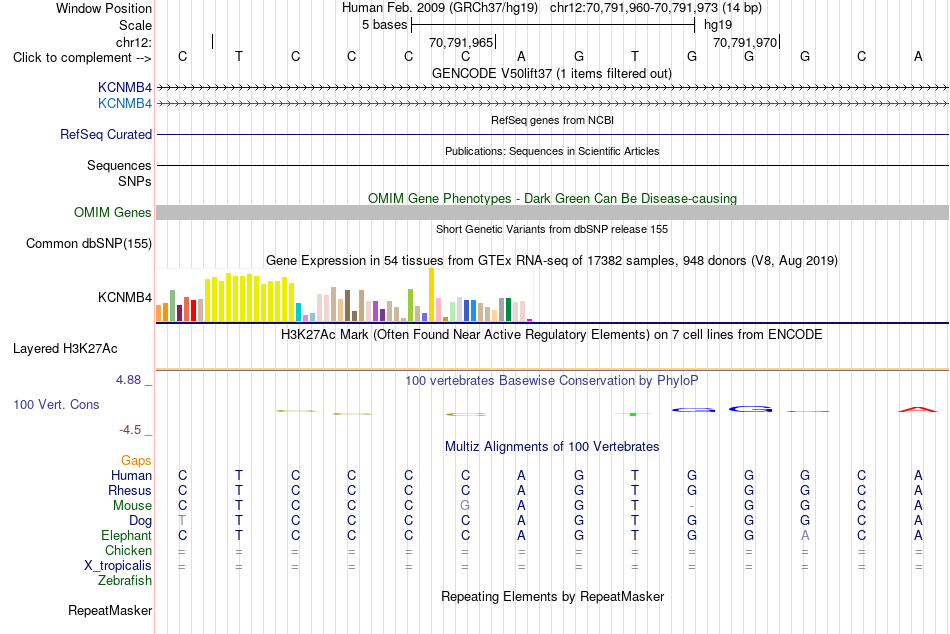
Task: Click the chr12: ruler label
Action: [x=134, y=42]
